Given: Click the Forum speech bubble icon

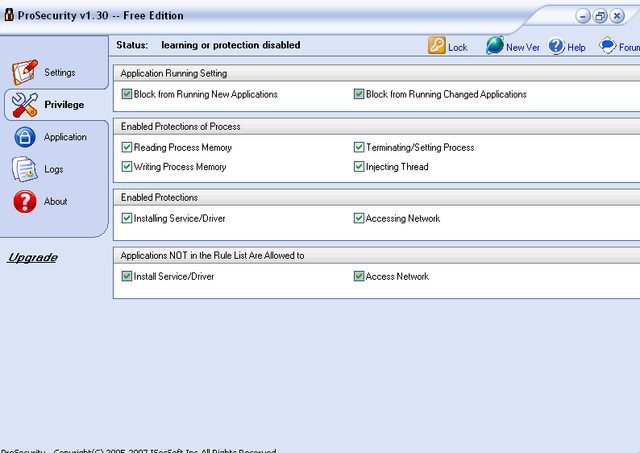Looking at the screenshot, I should coord(607,45).
